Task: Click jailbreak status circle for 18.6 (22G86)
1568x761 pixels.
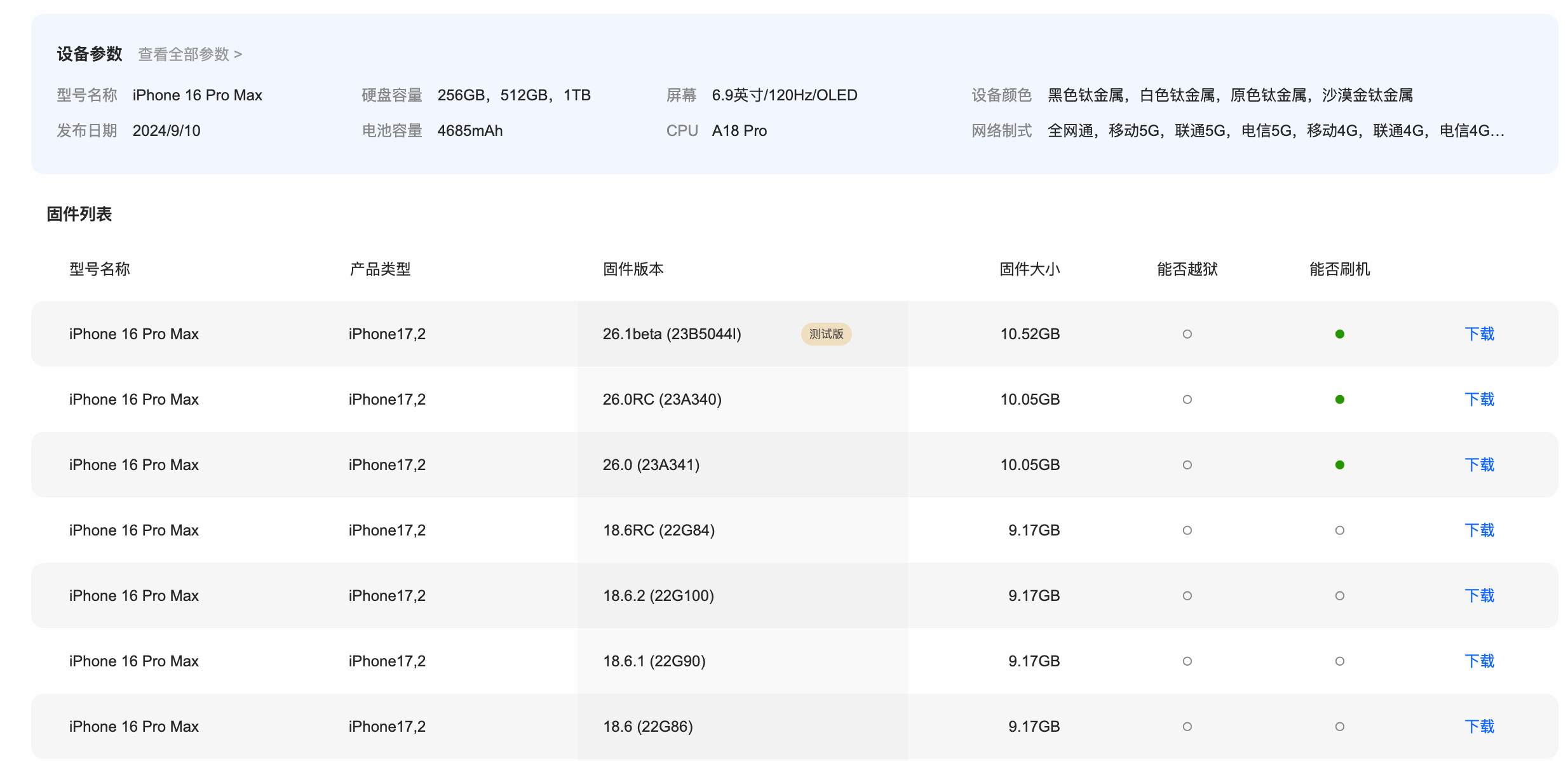Action: click(x=1187, y=727)
